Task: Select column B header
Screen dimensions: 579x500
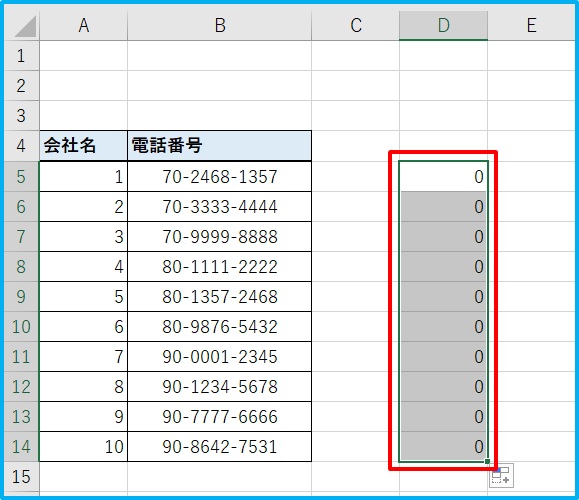Action: point(220,25)
